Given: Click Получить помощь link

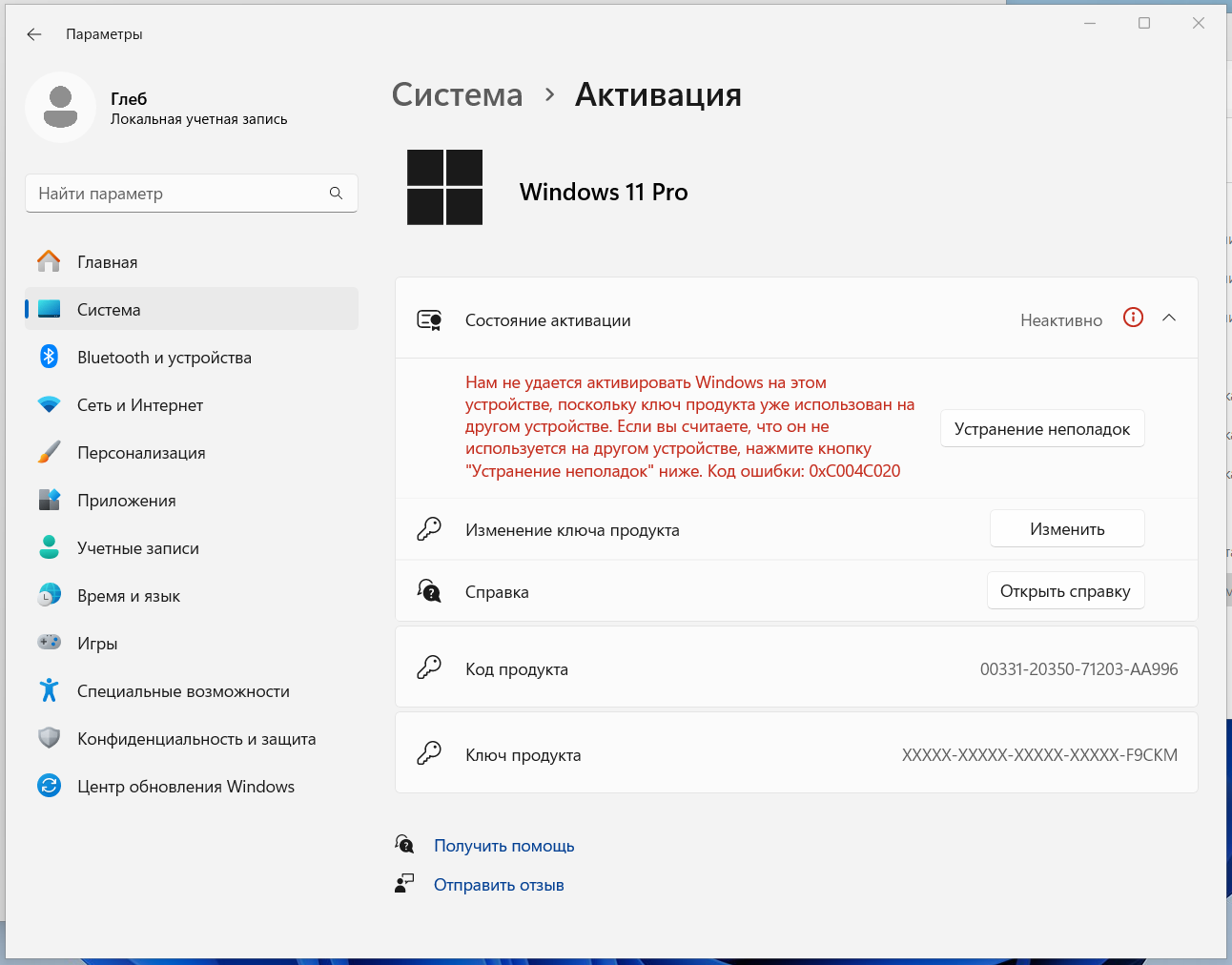Looking at the screenshot, I should (504, 846).
